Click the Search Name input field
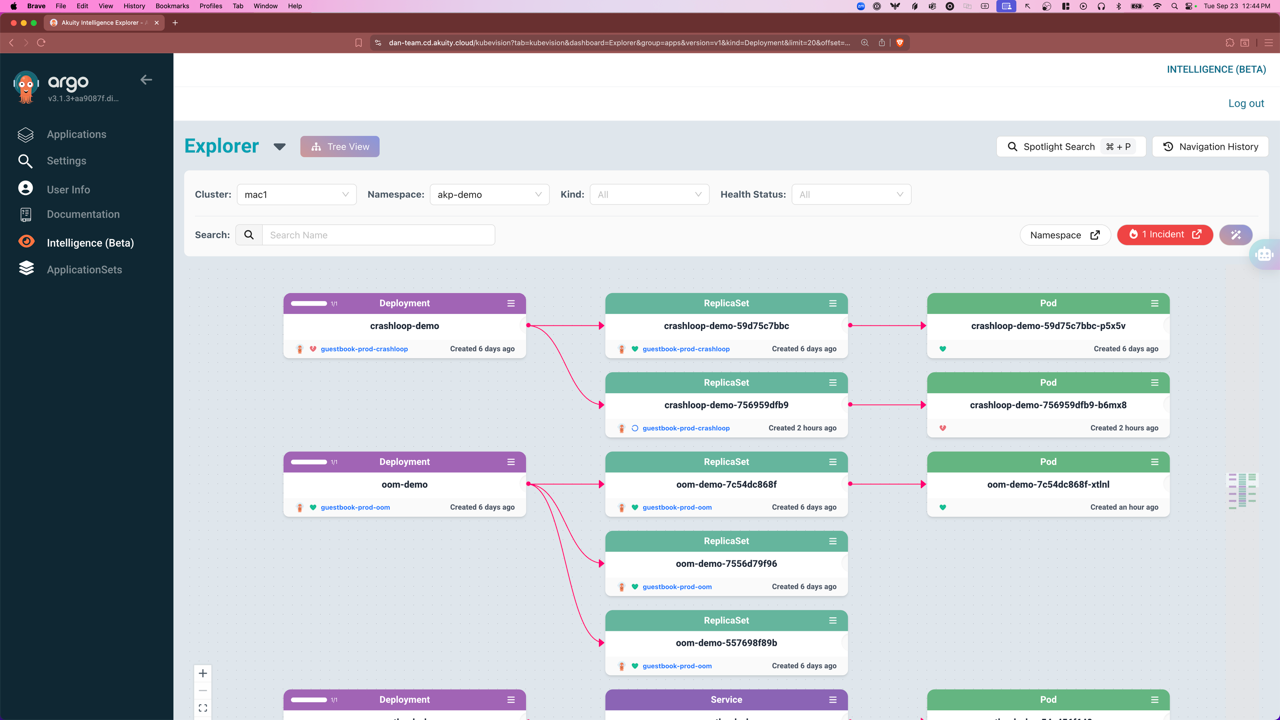Screen dimensions: 1280x720 click(x=378, y=235)
